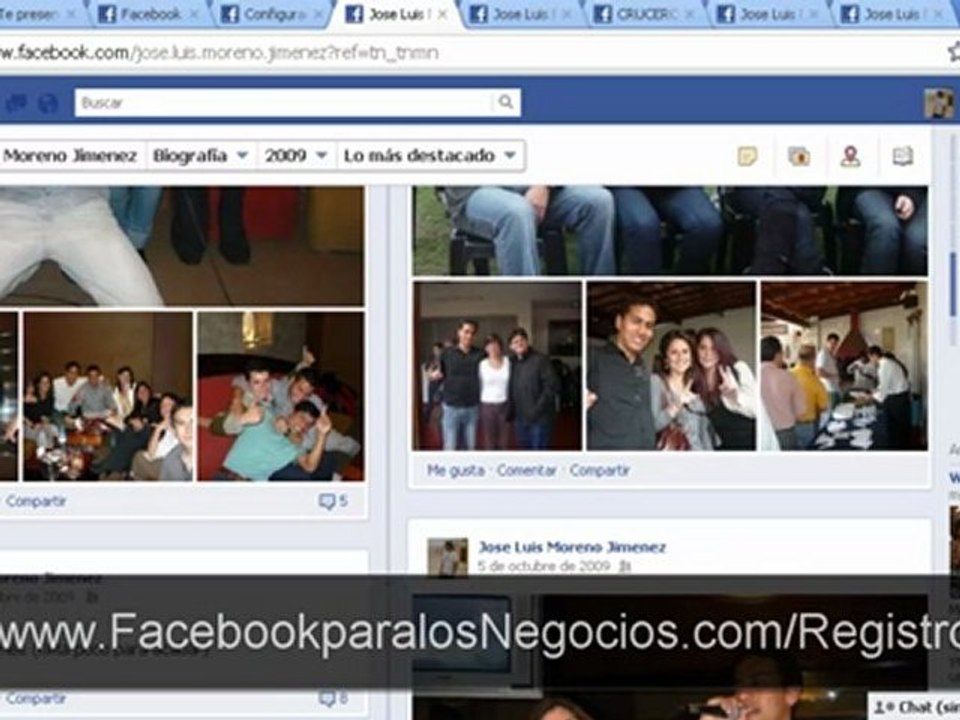Viewport: 960px width, 720px height.
Task: Open Jose Luis Moreno Jimenez post author link
Action: click(x=571, y=547)
